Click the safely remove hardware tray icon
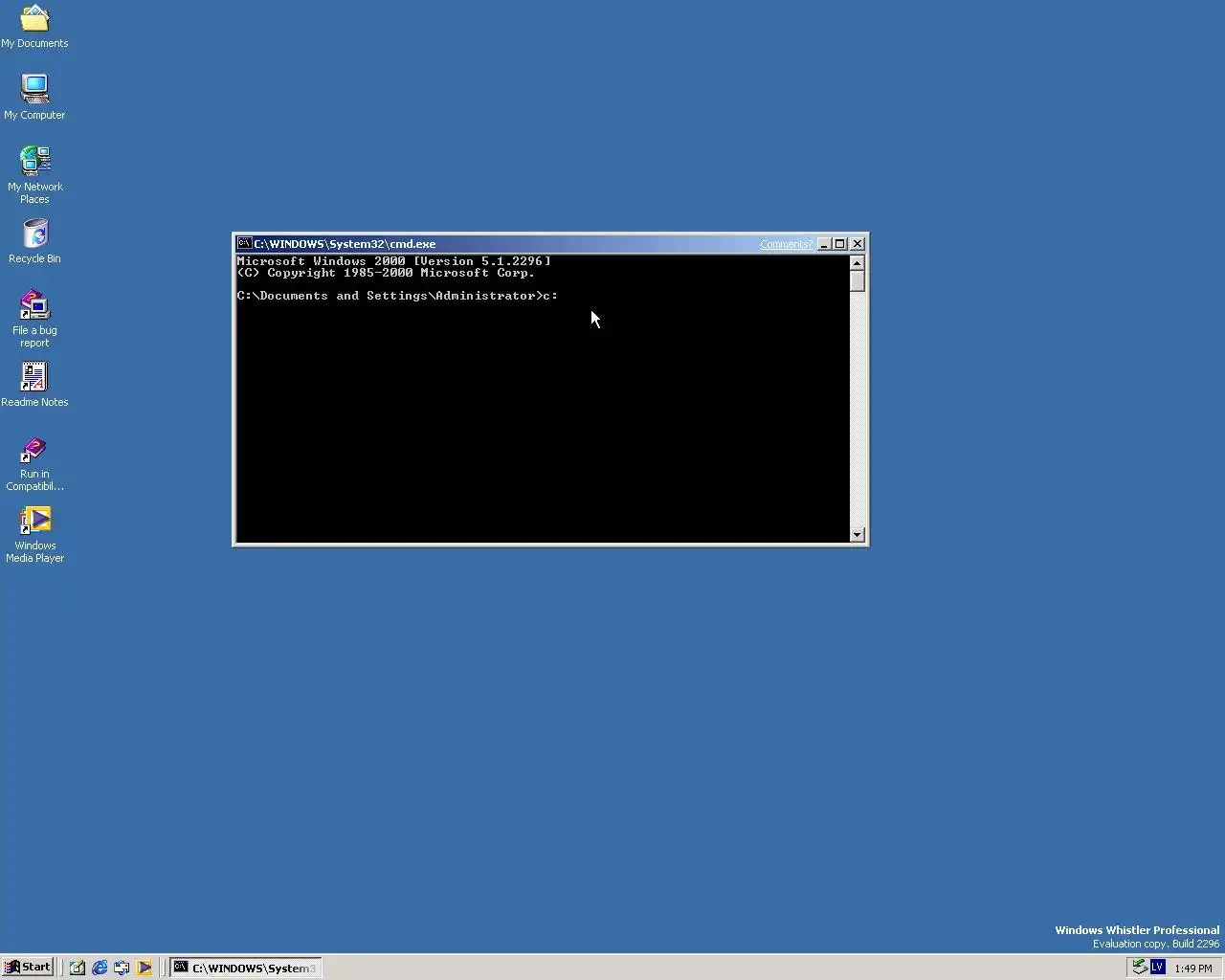This screenshot has width=1225, height=980. click(x=1139, y=968)
